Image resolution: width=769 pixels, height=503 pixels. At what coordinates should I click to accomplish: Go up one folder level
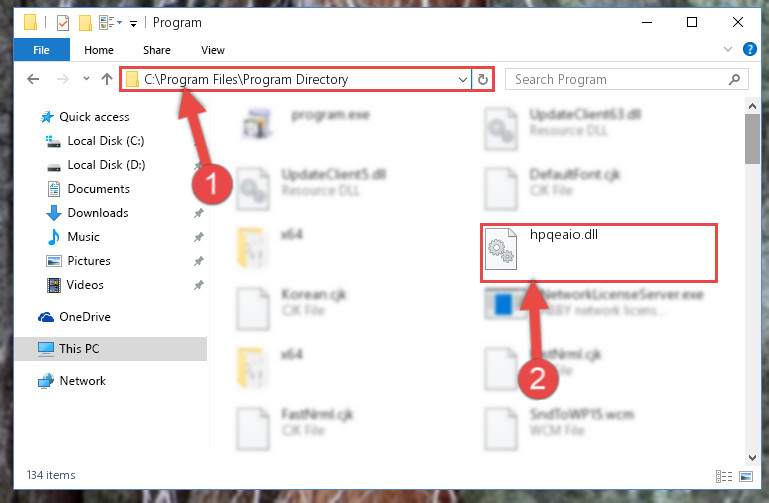(106, 79)
